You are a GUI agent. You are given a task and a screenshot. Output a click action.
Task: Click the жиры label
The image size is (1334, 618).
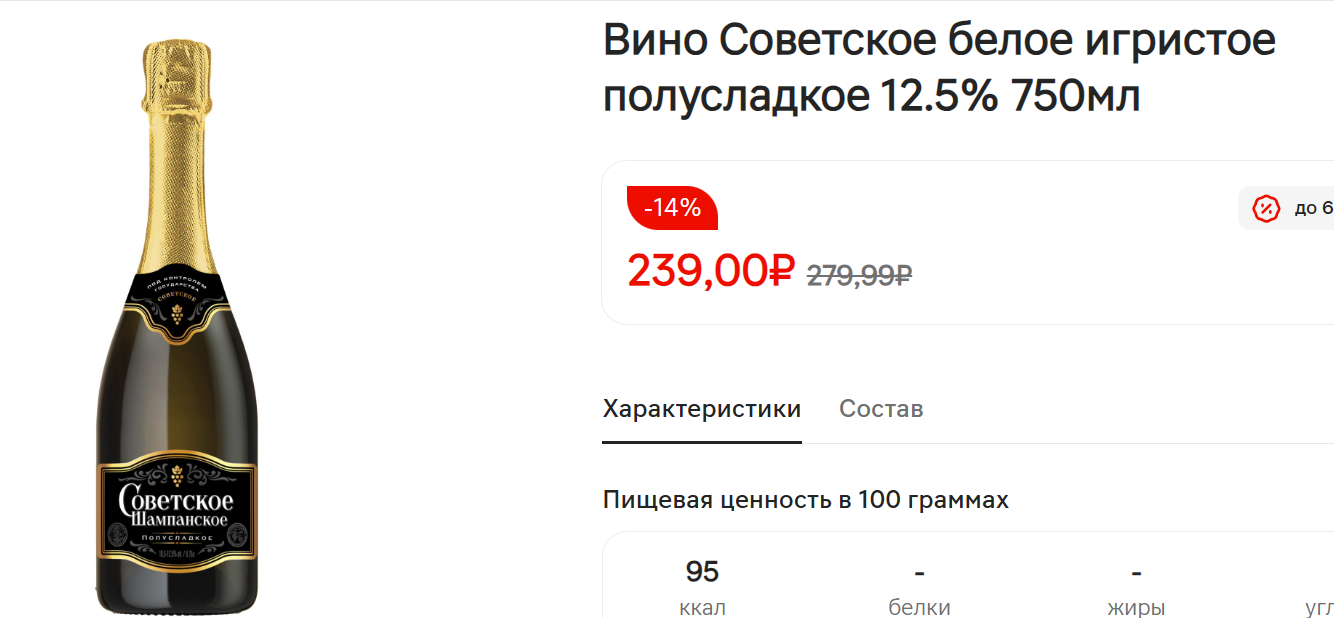point(1136,607)
